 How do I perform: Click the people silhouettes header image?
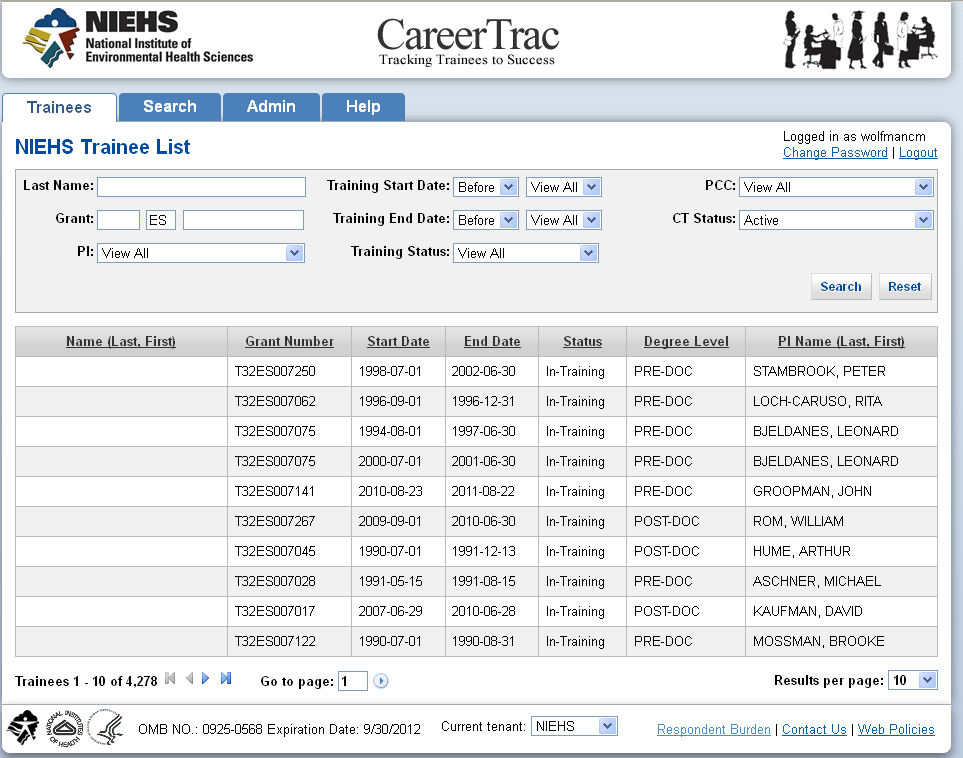pos(860,39)
